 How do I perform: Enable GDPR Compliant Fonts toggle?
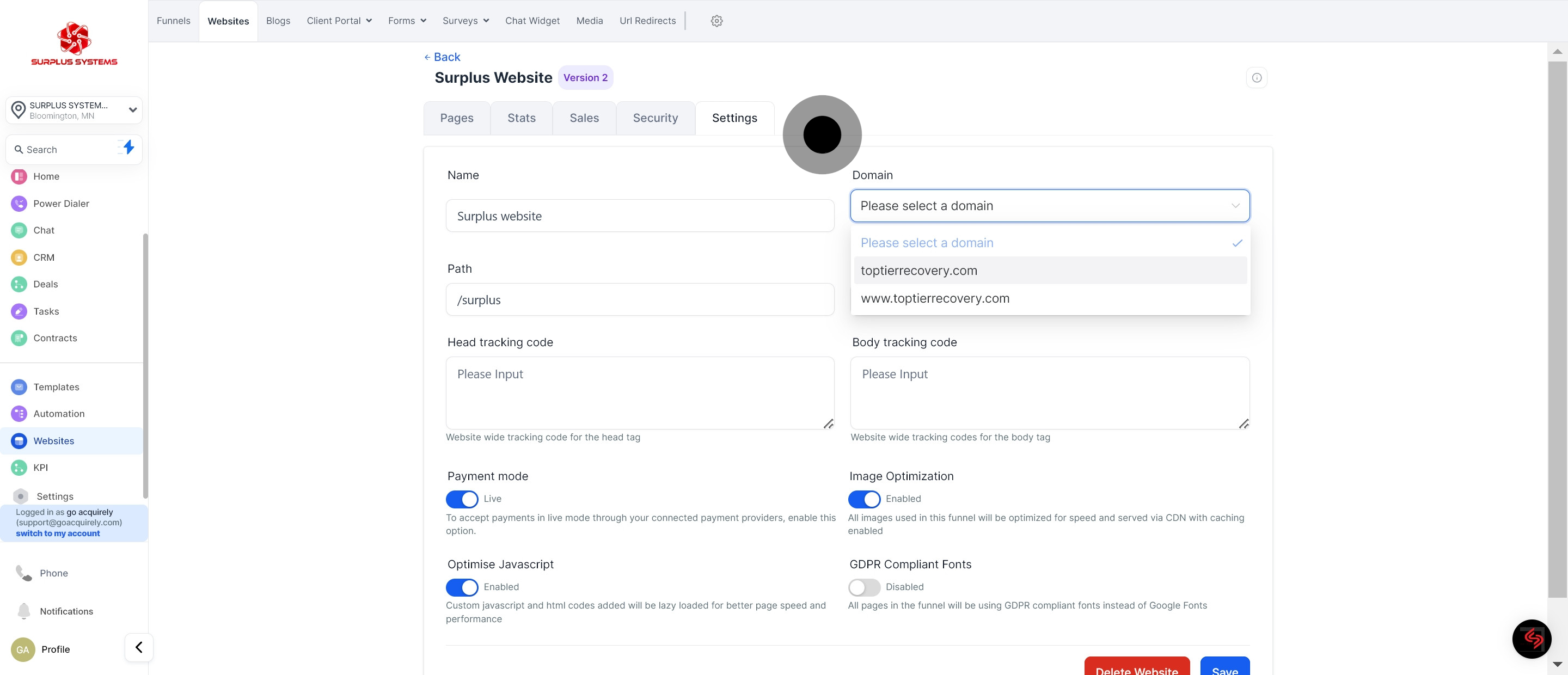pos(863,587)
